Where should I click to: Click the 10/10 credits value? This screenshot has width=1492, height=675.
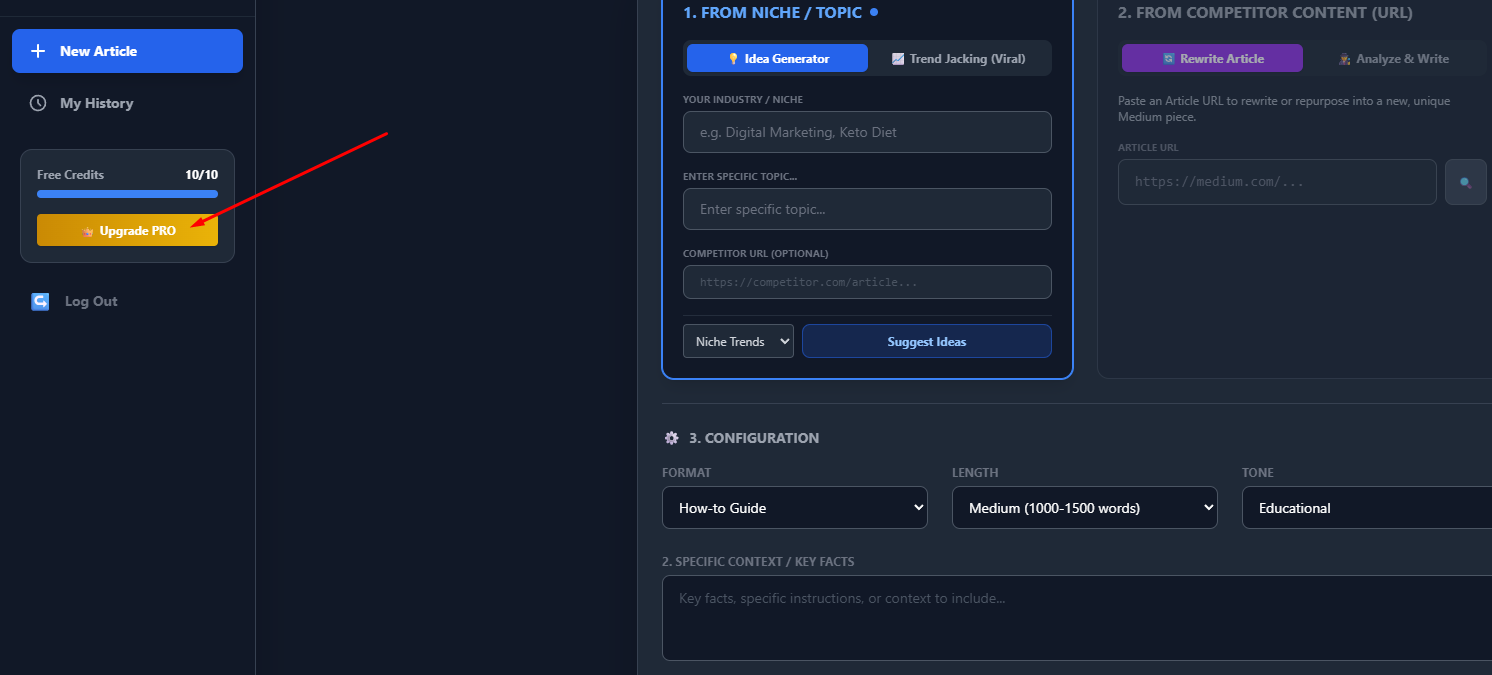coord(201,175)
